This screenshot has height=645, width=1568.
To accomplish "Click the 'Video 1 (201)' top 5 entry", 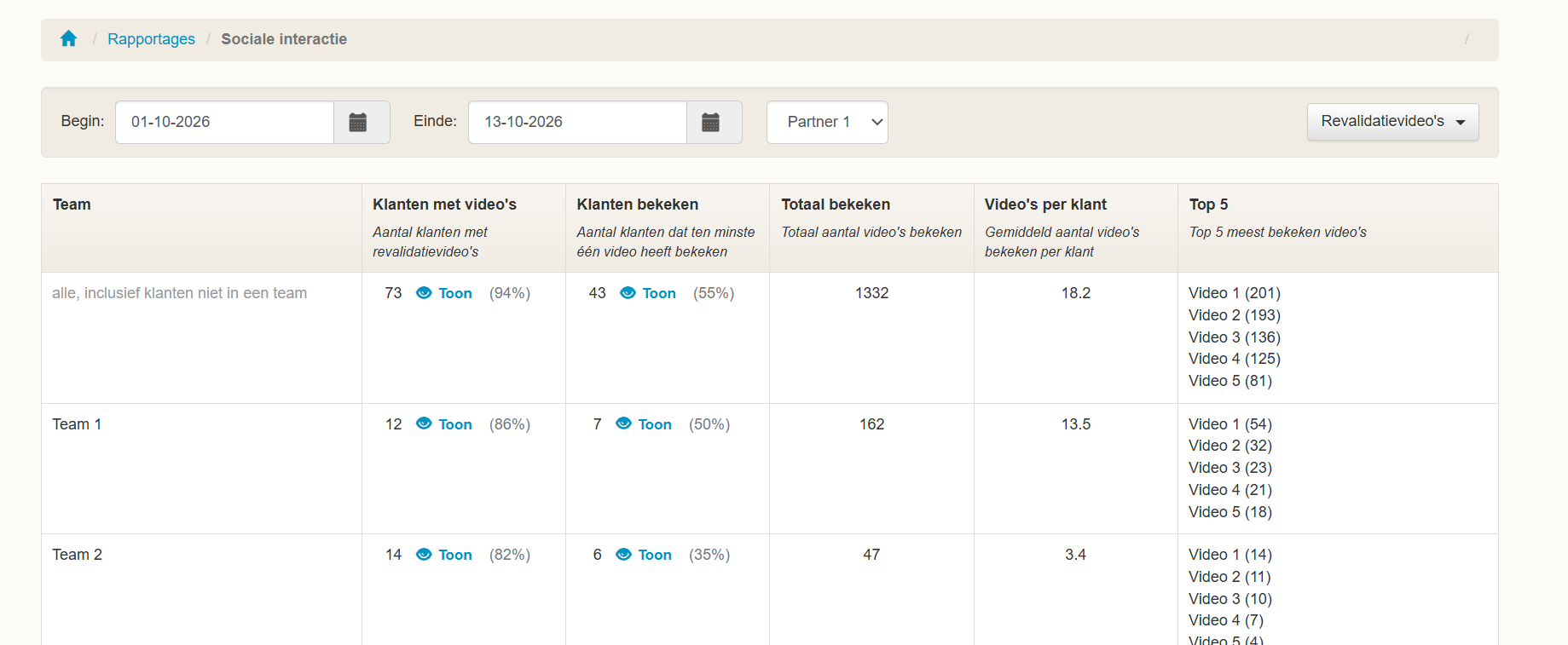I will (x=1235, y=293).
